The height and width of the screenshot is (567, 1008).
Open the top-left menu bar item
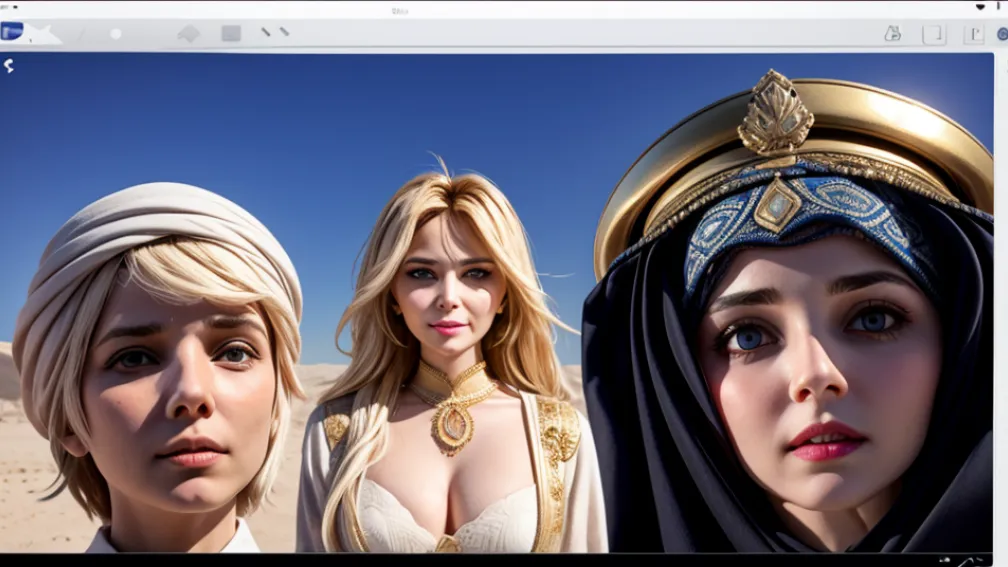click(6, 7)
